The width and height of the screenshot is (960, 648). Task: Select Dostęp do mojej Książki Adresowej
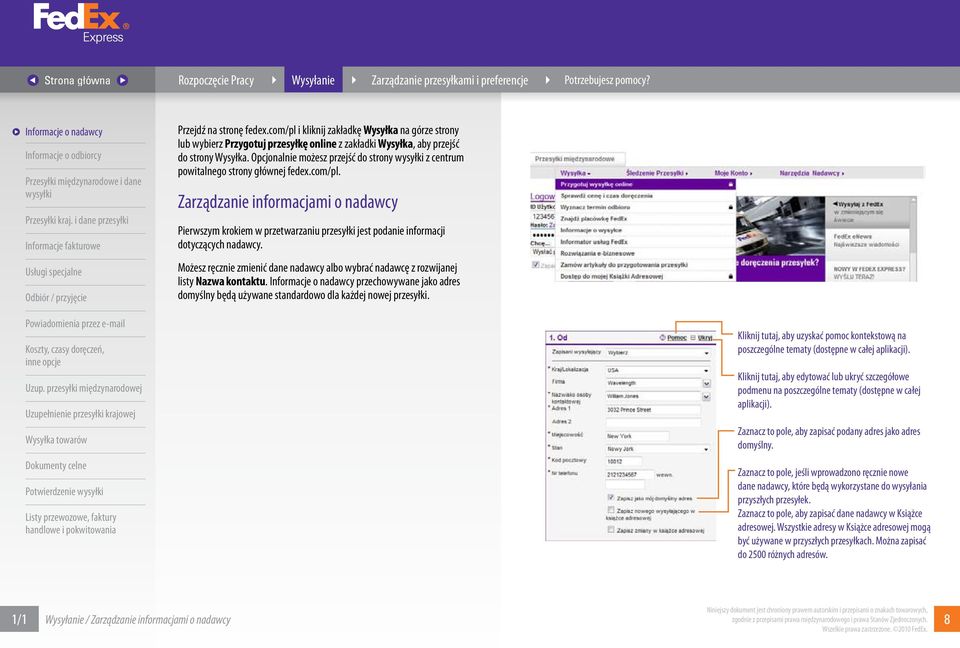coord(645,276)
